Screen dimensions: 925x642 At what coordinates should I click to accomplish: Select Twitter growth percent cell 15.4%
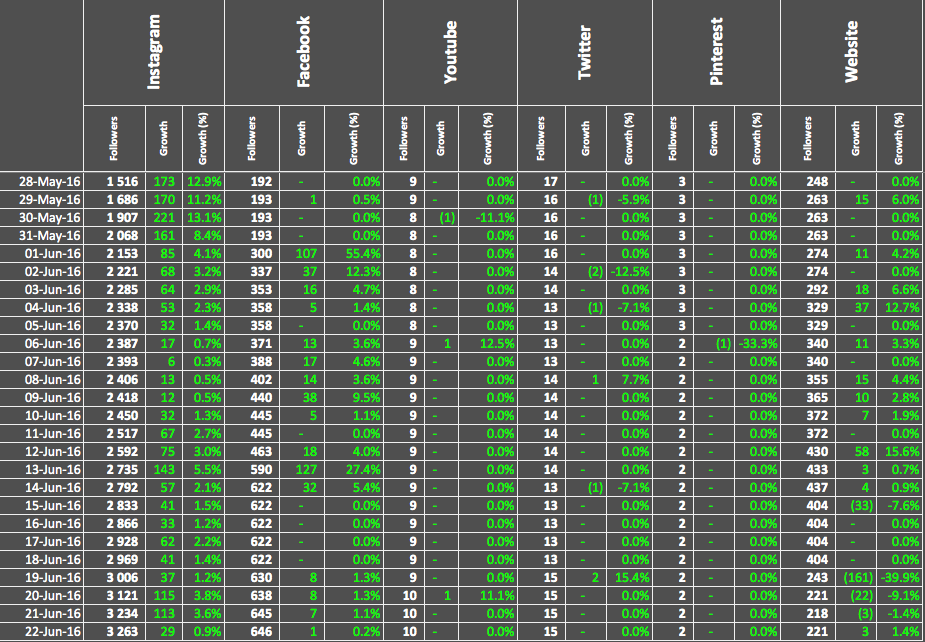(629, 578)
